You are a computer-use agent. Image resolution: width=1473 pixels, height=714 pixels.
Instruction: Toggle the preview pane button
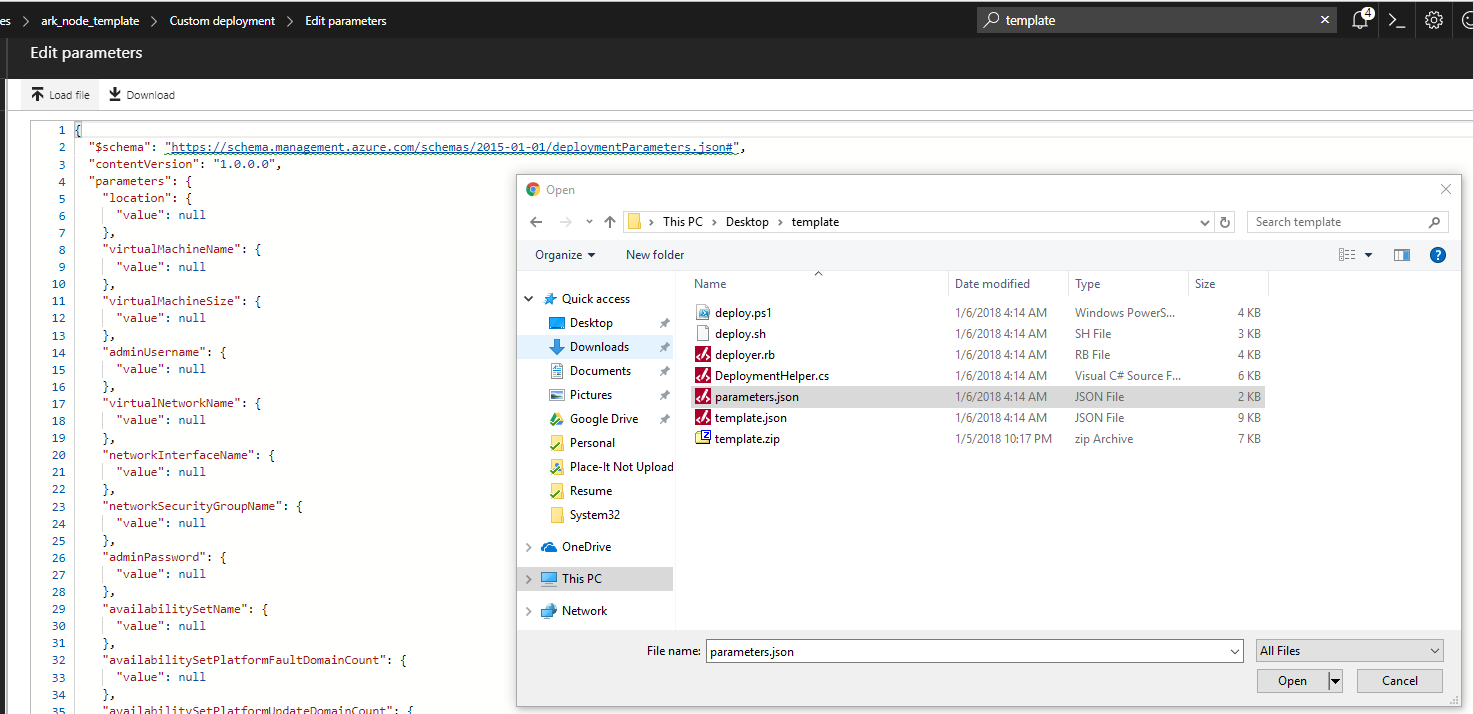(x=1401, y=255)
